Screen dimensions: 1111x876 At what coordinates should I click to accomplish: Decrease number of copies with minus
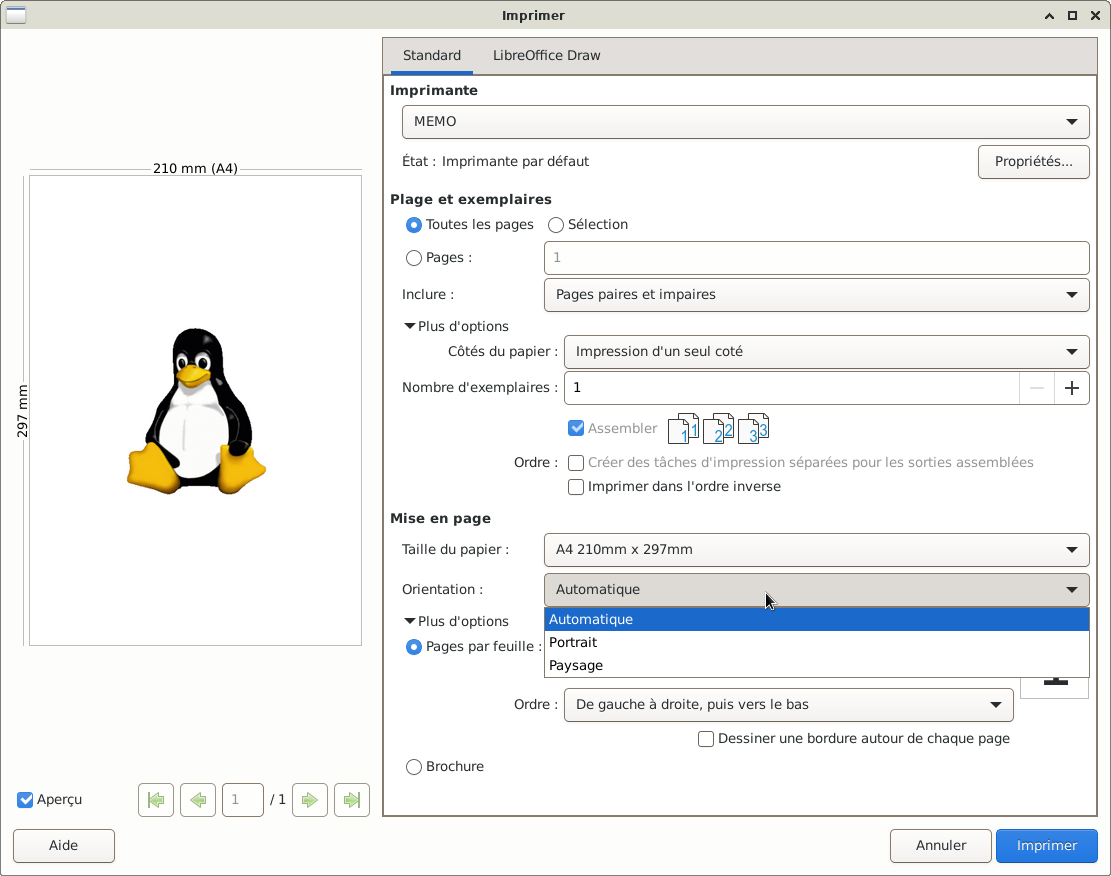(x=1037, y=388)
